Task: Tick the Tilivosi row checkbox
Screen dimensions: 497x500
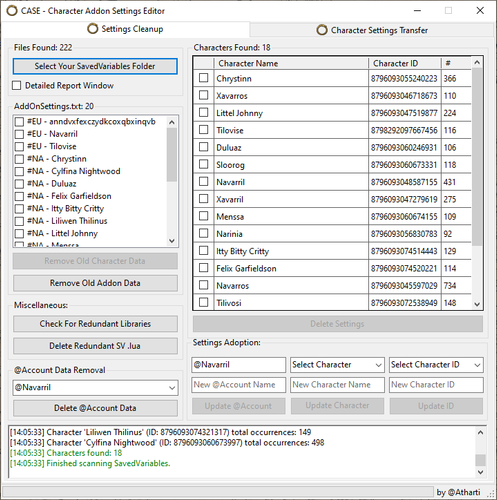Action: click(x=204, y=303)
